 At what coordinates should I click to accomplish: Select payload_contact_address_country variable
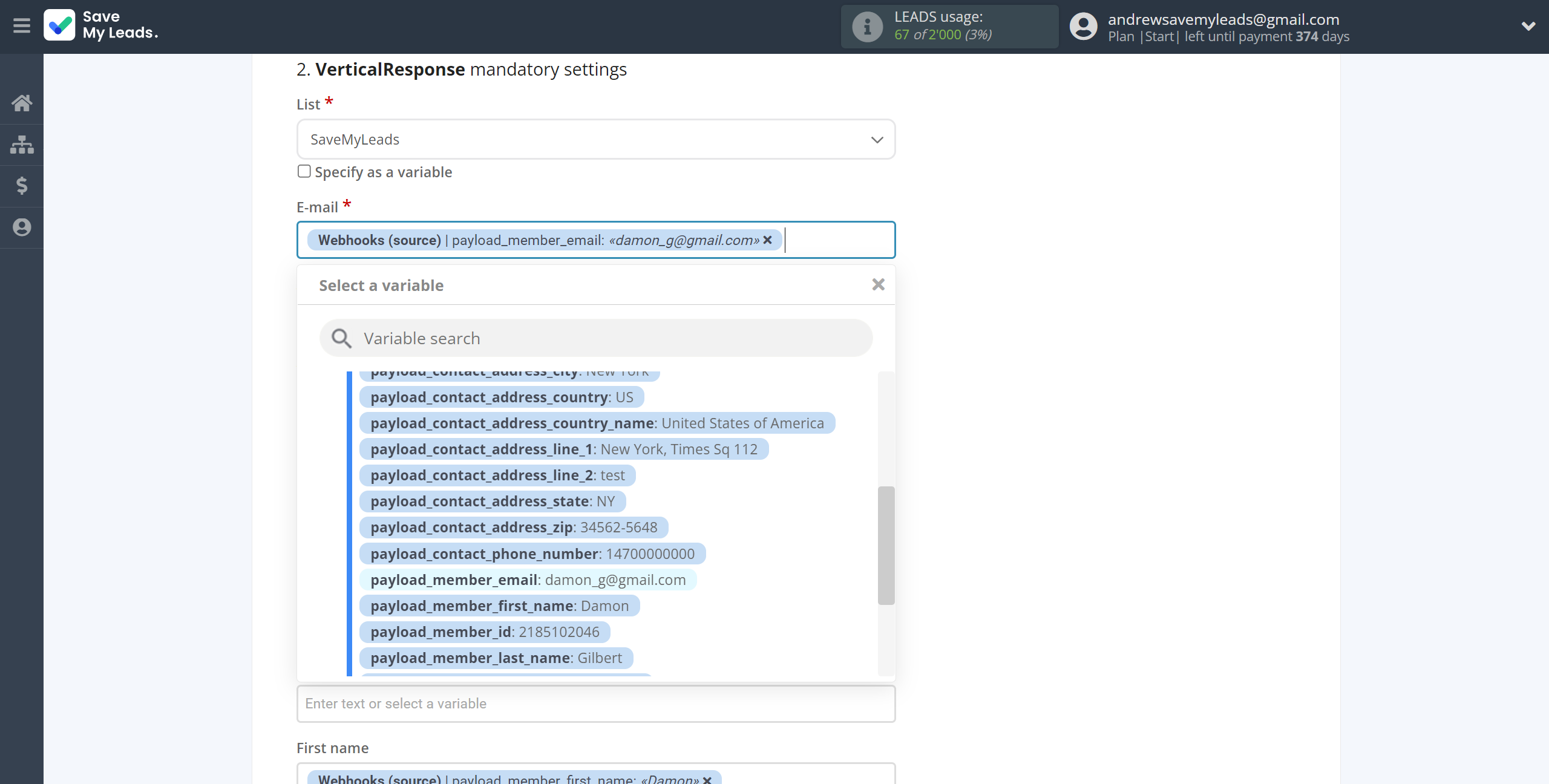click(x=502, y=397)
